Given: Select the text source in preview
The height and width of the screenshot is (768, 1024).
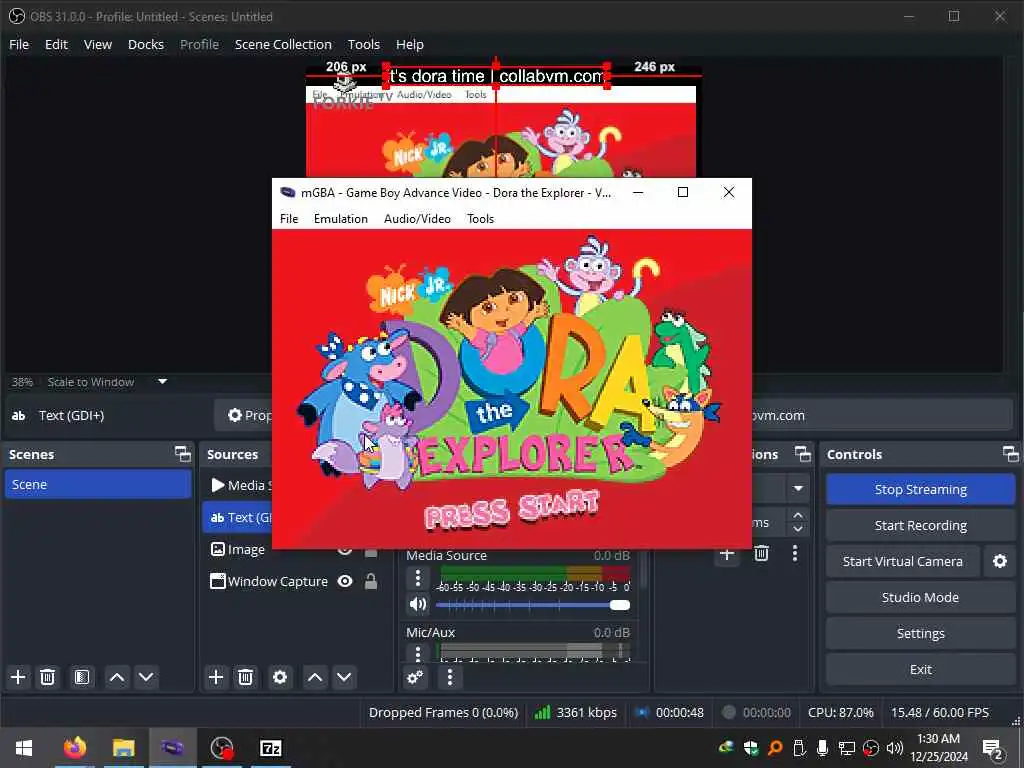Looking at the screenshot, I should [x=496, y=76].
